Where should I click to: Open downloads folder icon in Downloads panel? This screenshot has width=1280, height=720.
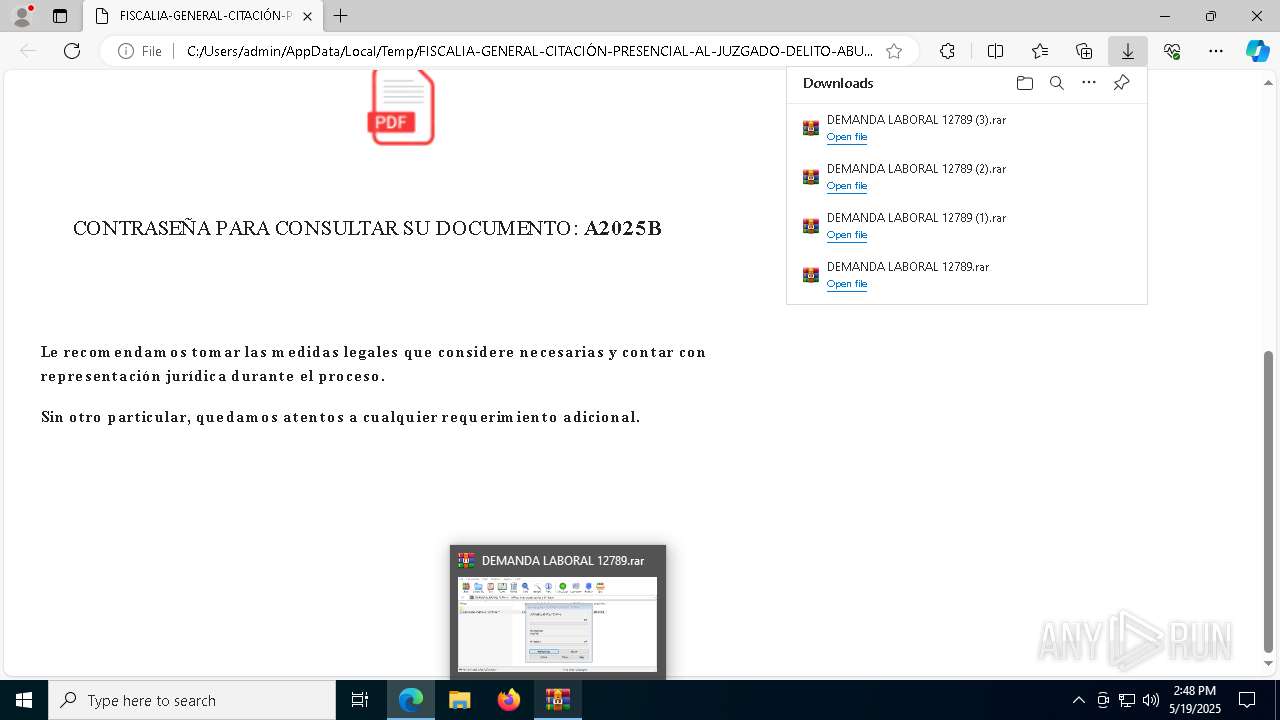1024,83
